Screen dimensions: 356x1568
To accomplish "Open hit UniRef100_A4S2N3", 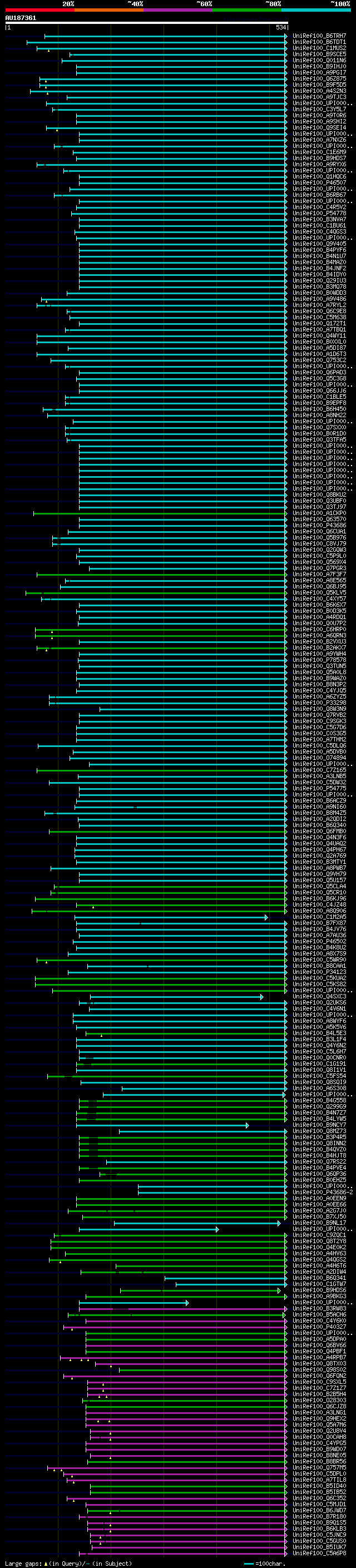I will tap(319, 91).
